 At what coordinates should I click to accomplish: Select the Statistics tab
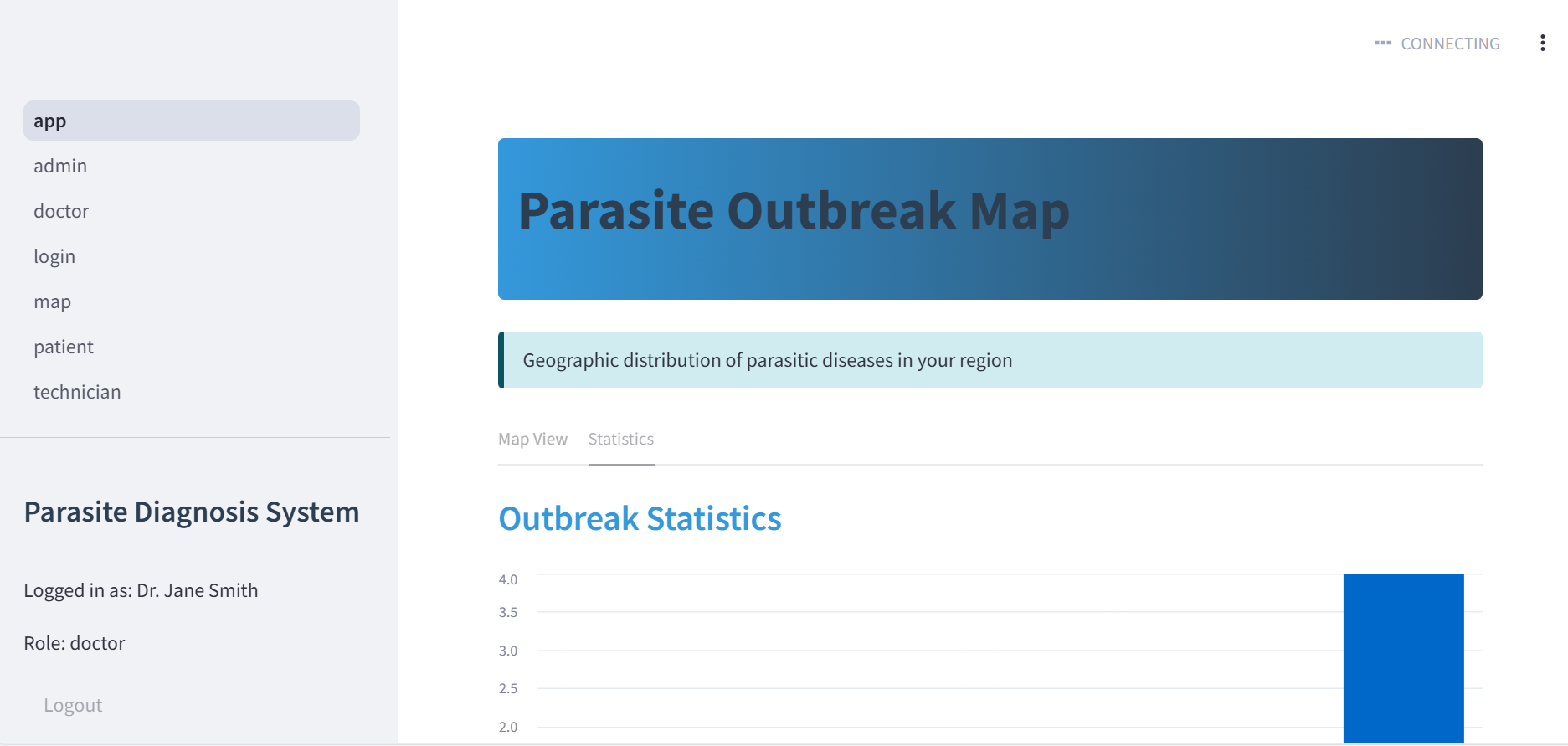(x=621, y=440)
